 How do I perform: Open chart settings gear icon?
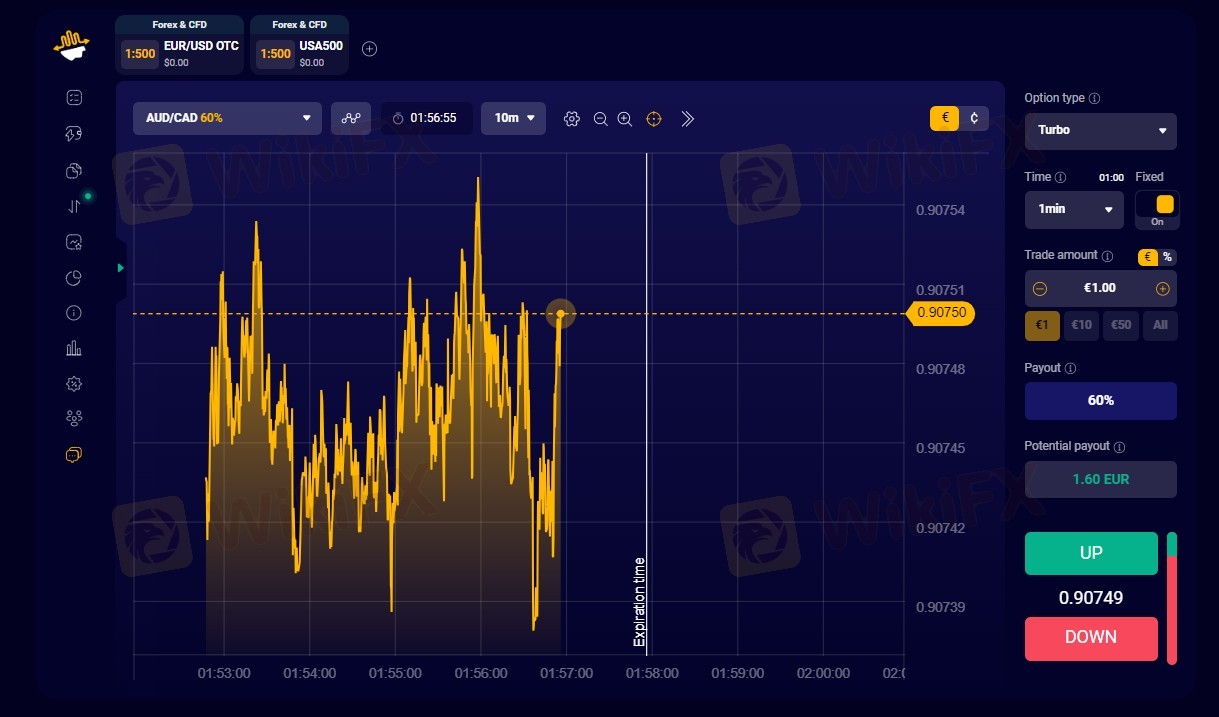(572, 119)
